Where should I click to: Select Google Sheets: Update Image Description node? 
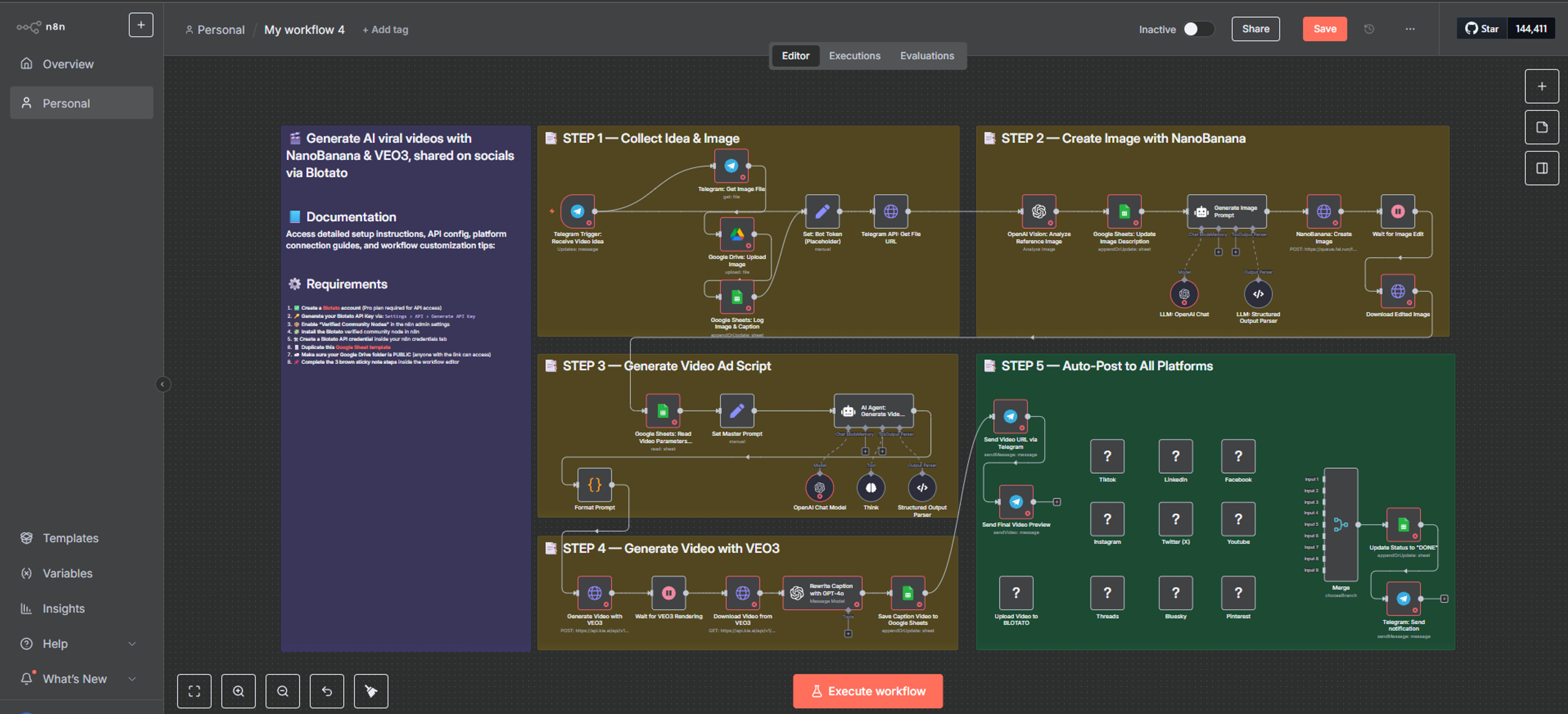point(1124,211)
